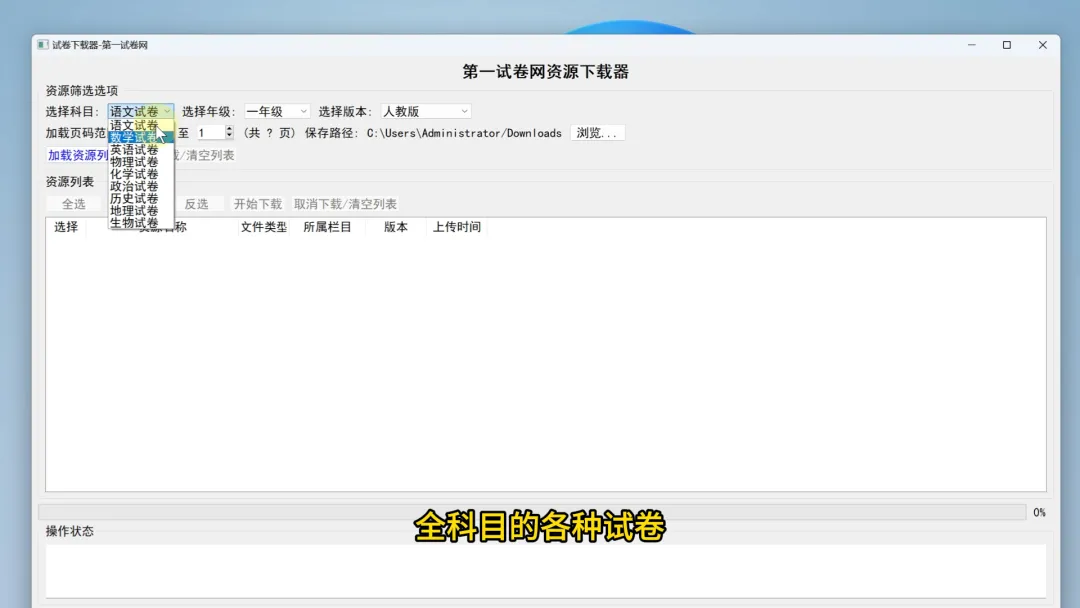
Task: Click the 反选 invert selection button
Action: coord(196,205)
